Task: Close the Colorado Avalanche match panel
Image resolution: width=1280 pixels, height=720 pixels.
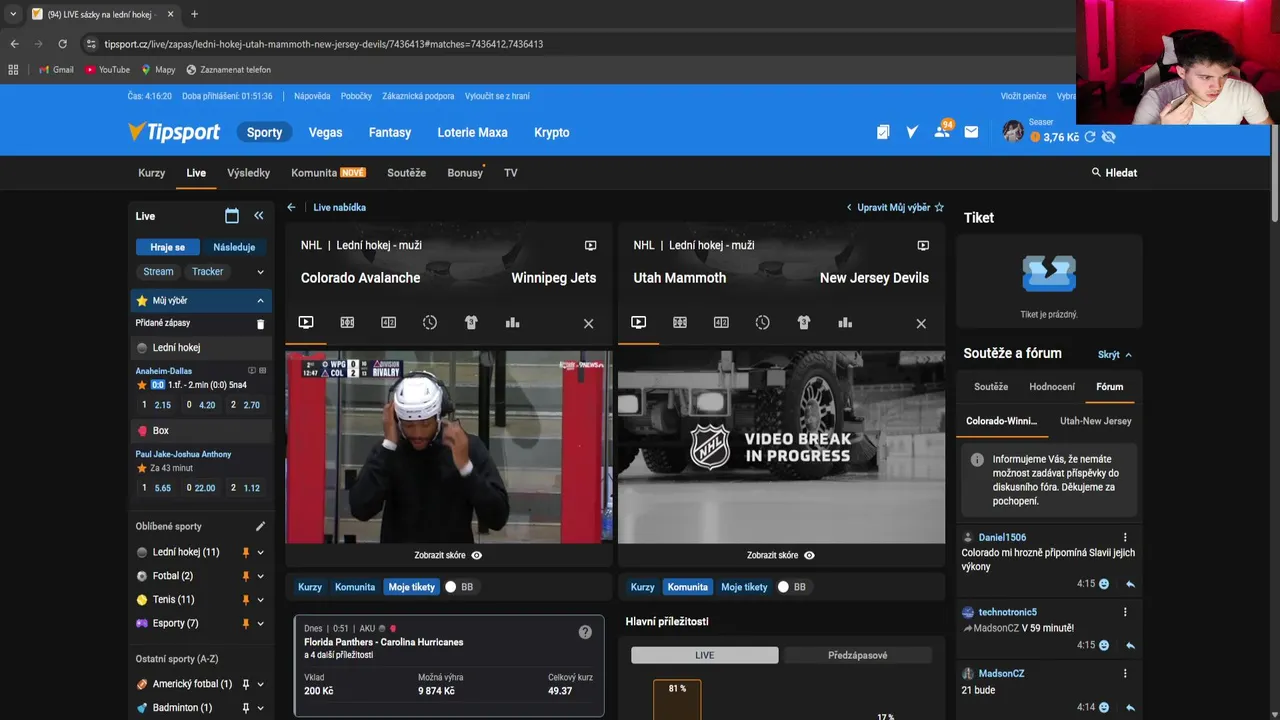Action: point(588,324)
